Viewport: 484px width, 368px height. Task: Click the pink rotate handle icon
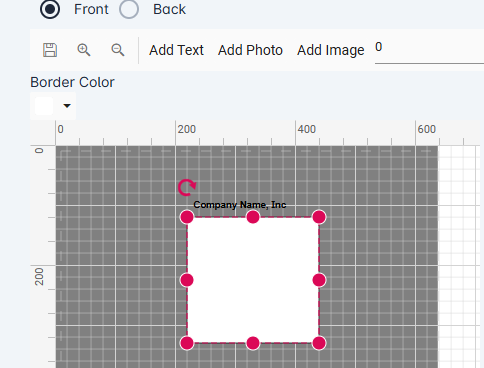click(x=187, y=187)
